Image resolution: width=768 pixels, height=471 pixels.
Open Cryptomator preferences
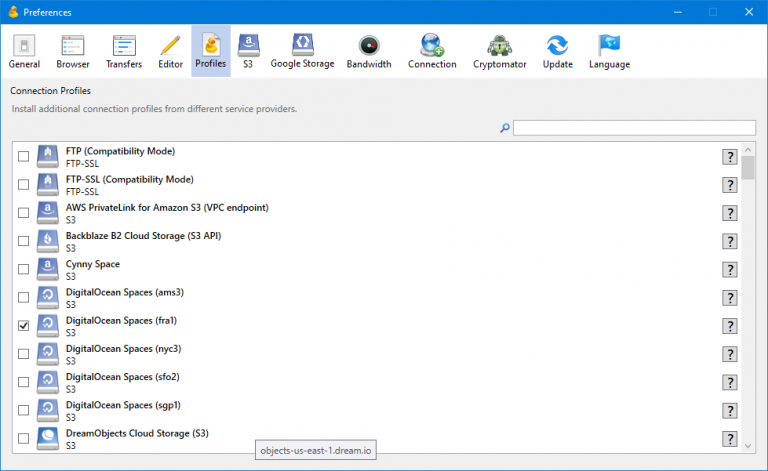pyautogui.click(x=499, y=51)
